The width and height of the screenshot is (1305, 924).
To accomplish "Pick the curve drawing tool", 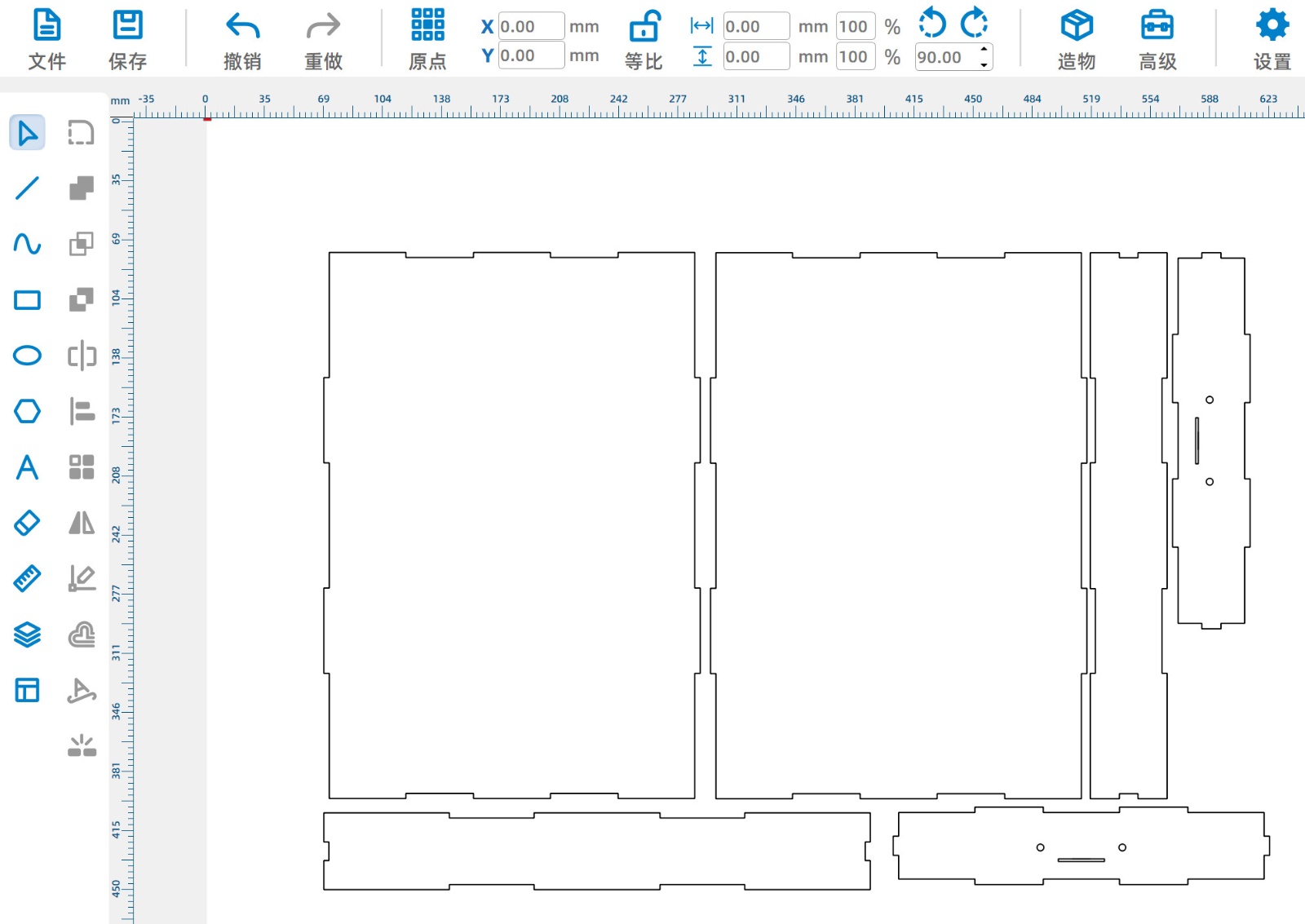I will click(x=27, y=244).
